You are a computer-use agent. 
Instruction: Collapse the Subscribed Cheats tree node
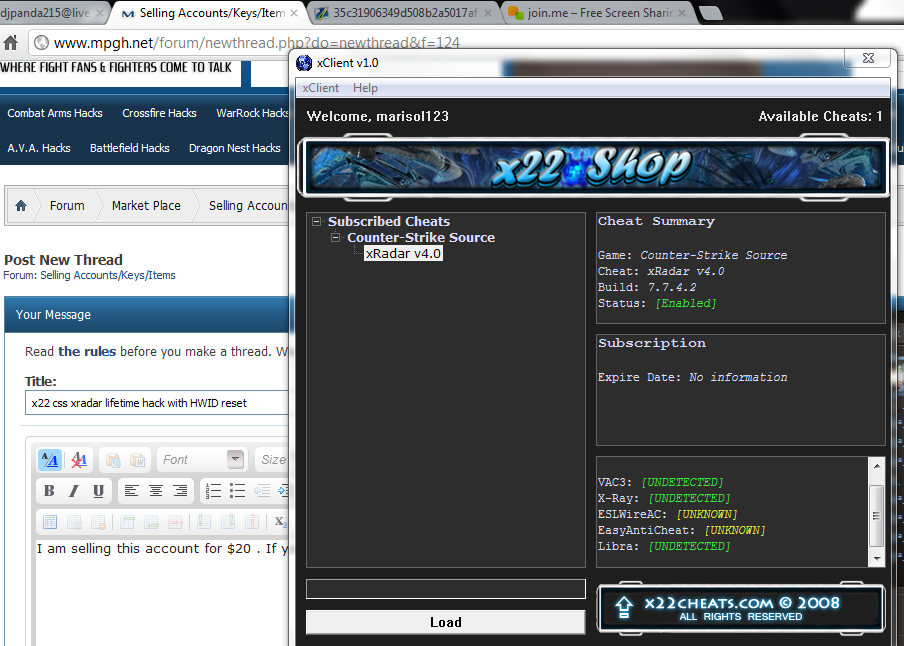pyautogui.click(x=317, y=221)
